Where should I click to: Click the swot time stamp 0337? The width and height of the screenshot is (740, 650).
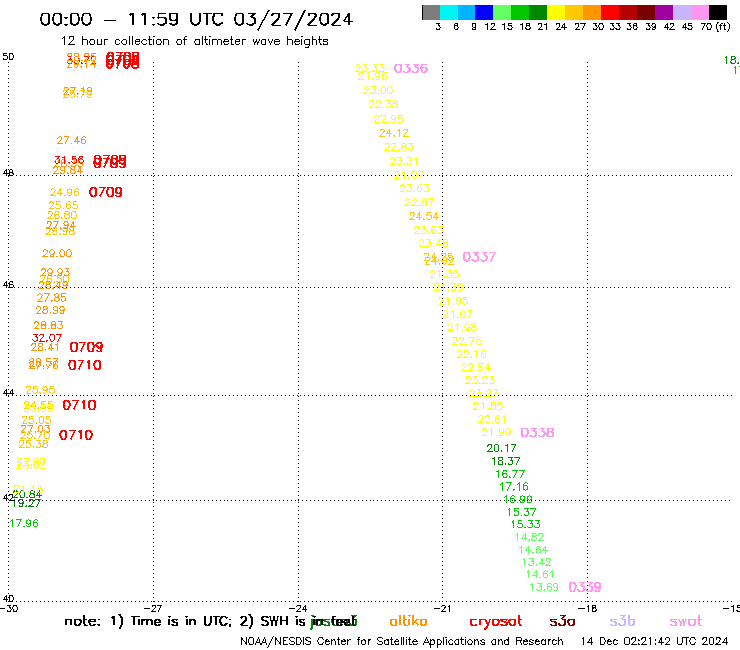click(479, 257)
